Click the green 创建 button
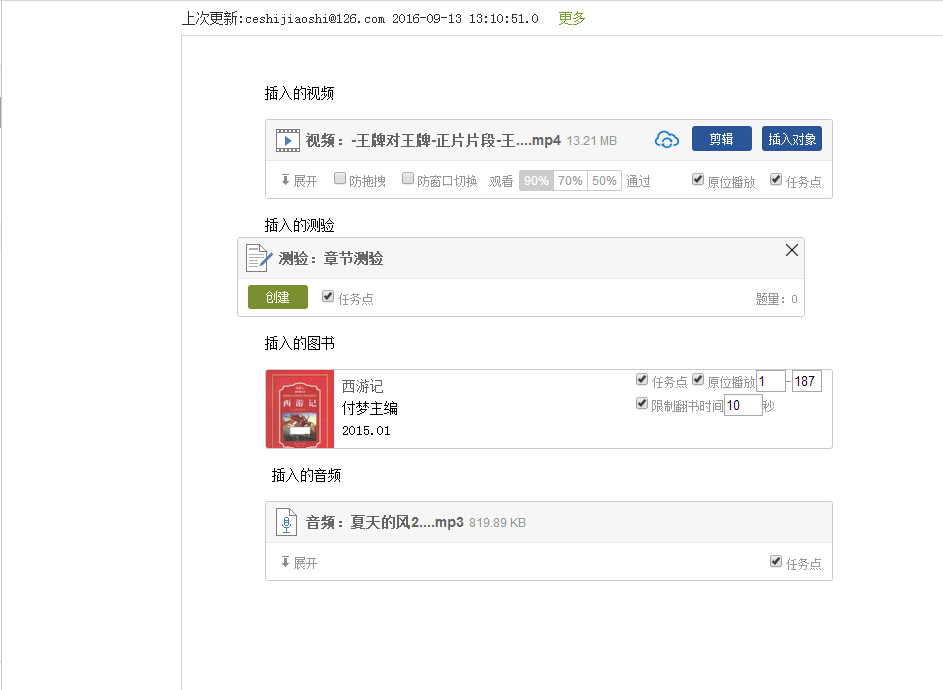The width and height of the screenshot is (943, 690). [x=278, y=297]
